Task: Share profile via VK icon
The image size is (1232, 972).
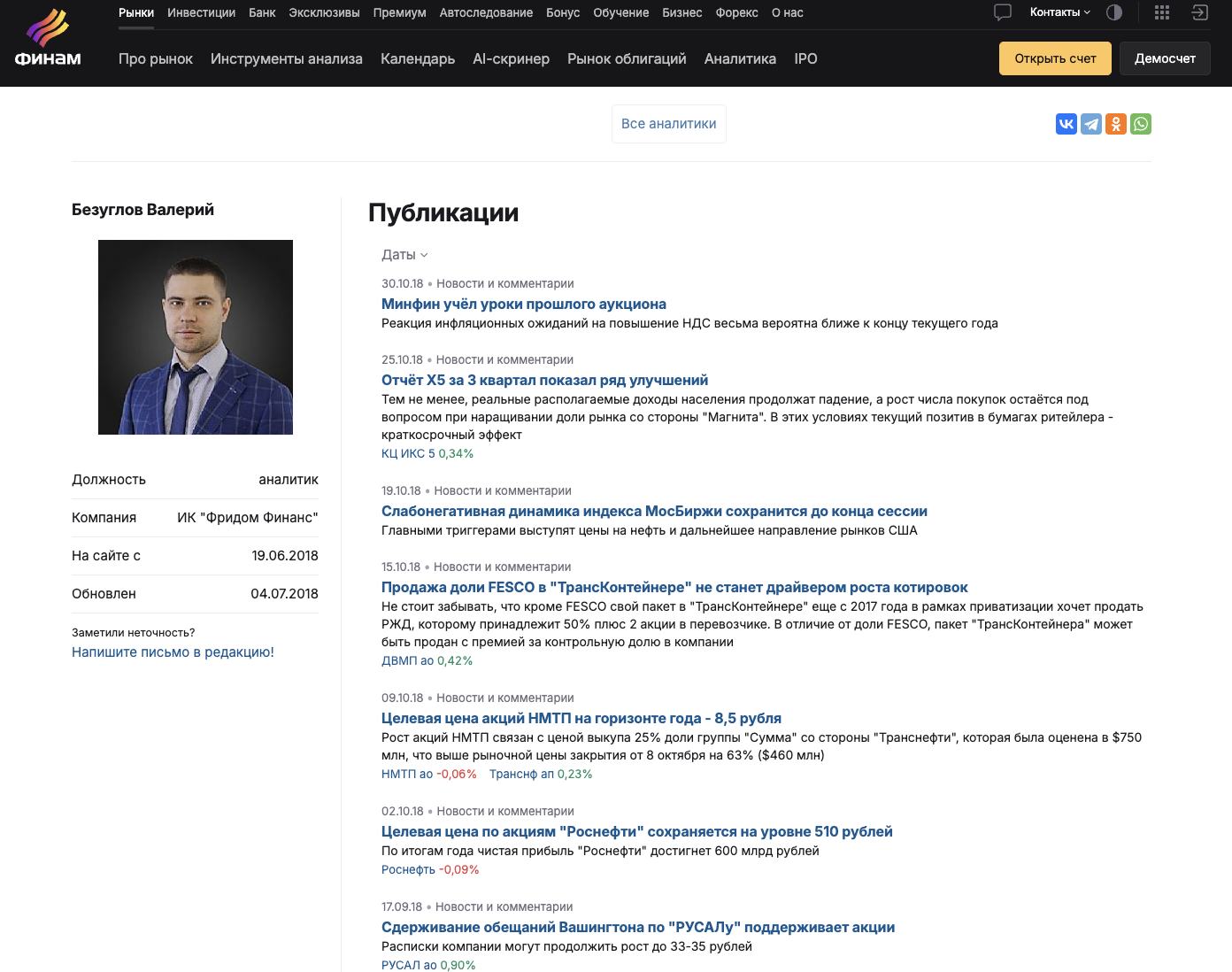Action: coord(1066,124)
